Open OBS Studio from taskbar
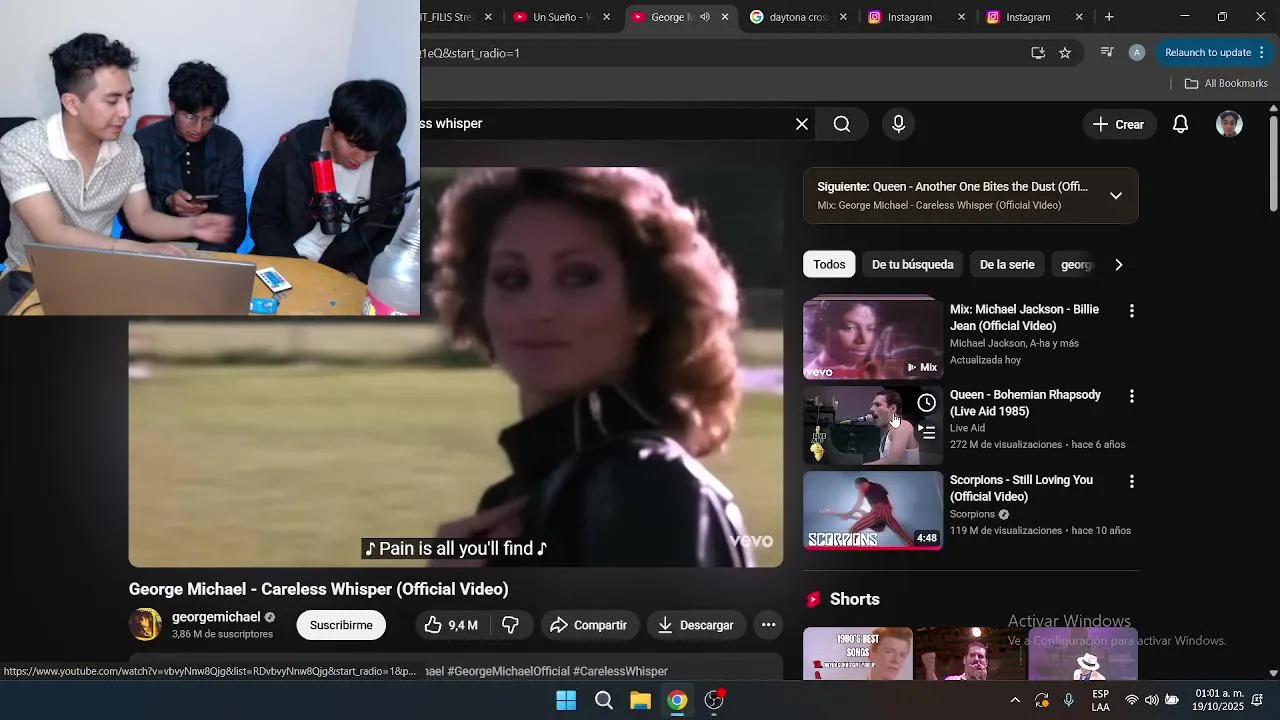1280x720 pixels. click(714, 700)
